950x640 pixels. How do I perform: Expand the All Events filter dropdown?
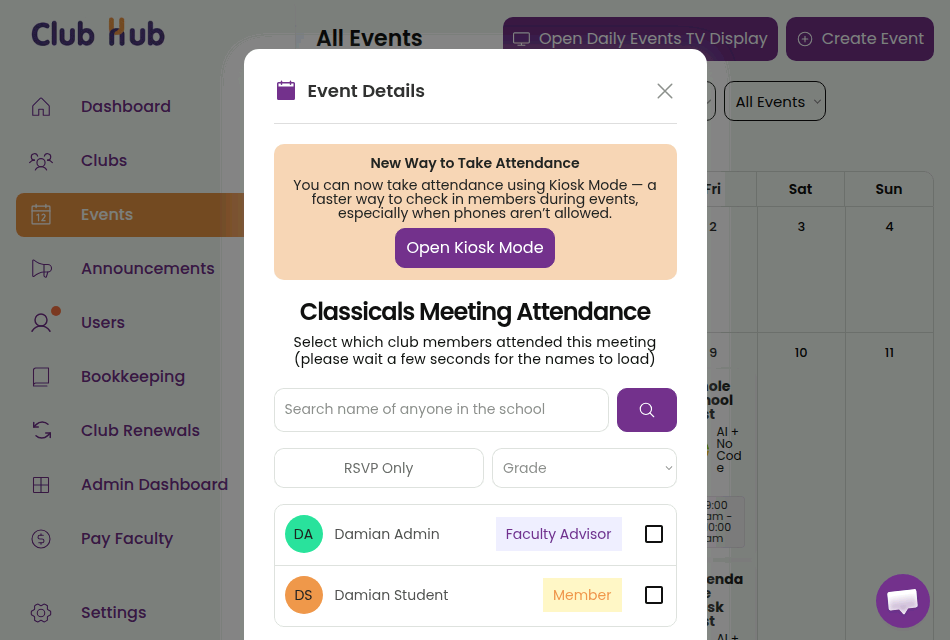click(x=774, y=101)
